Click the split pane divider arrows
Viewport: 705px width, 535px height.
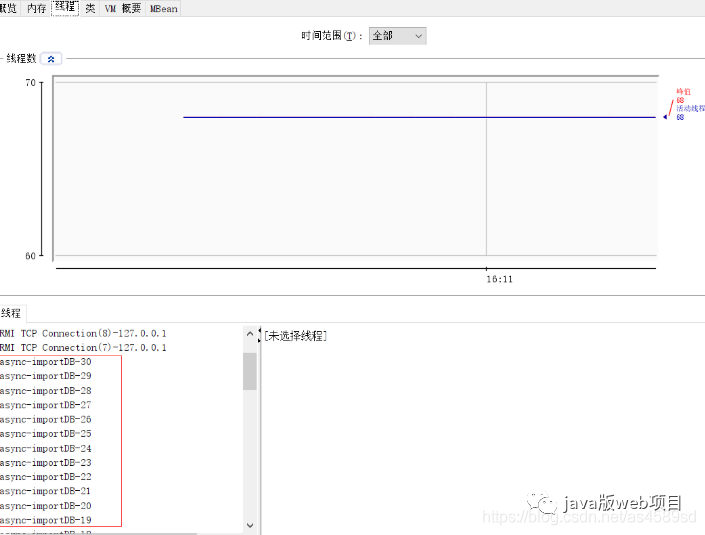coord(259,335)
